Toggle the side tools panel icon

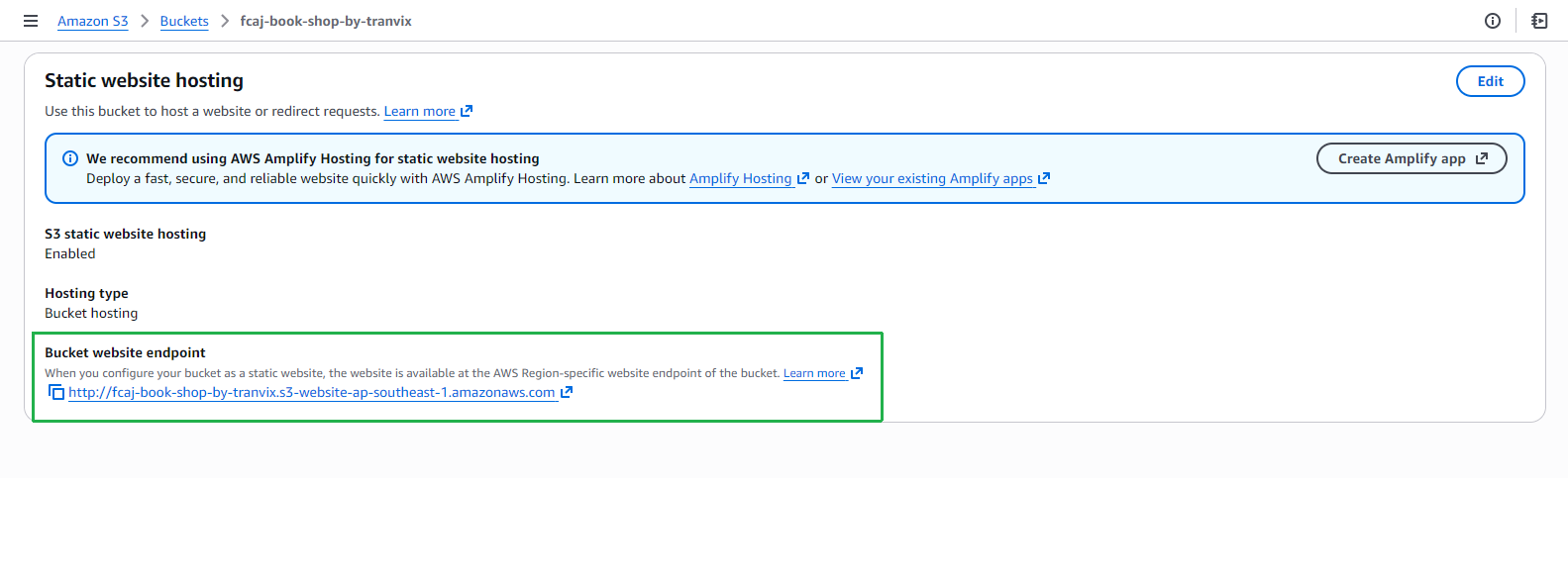click(x=1539, y=21)
